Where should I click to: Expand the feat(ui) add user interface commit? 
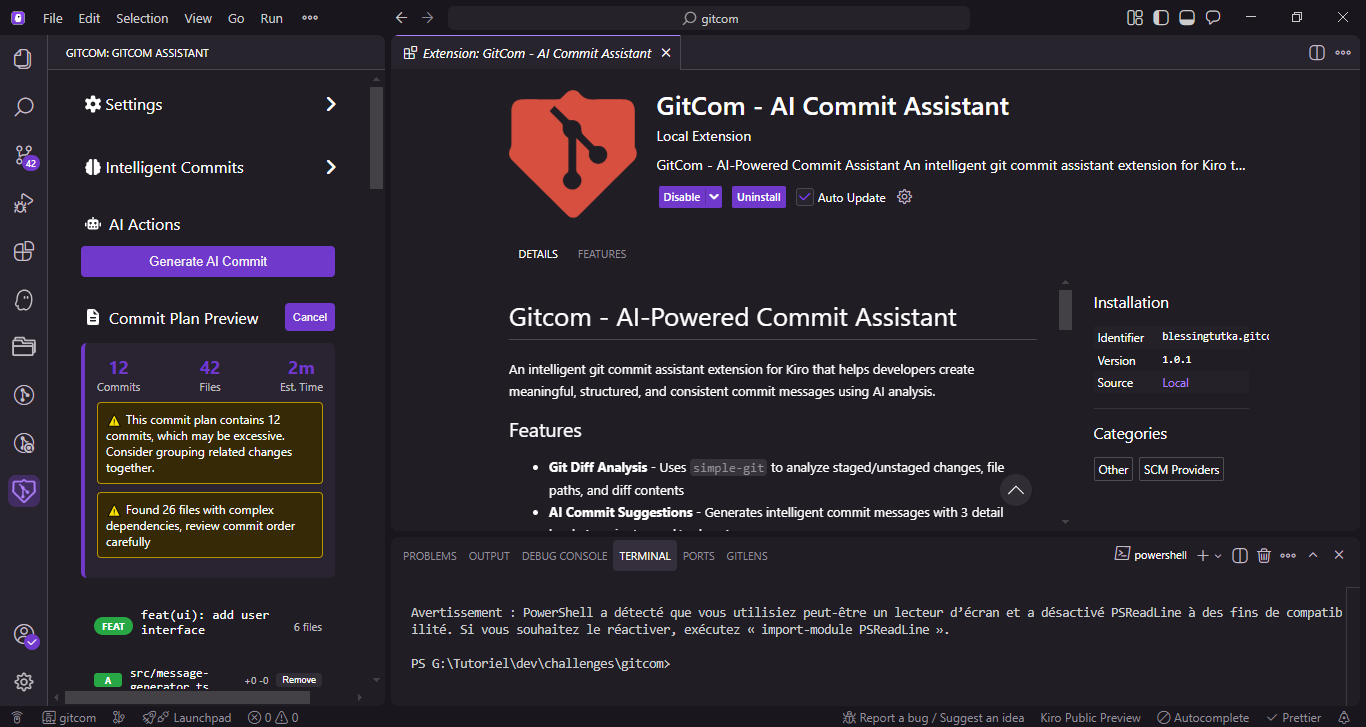pos(208,623)
